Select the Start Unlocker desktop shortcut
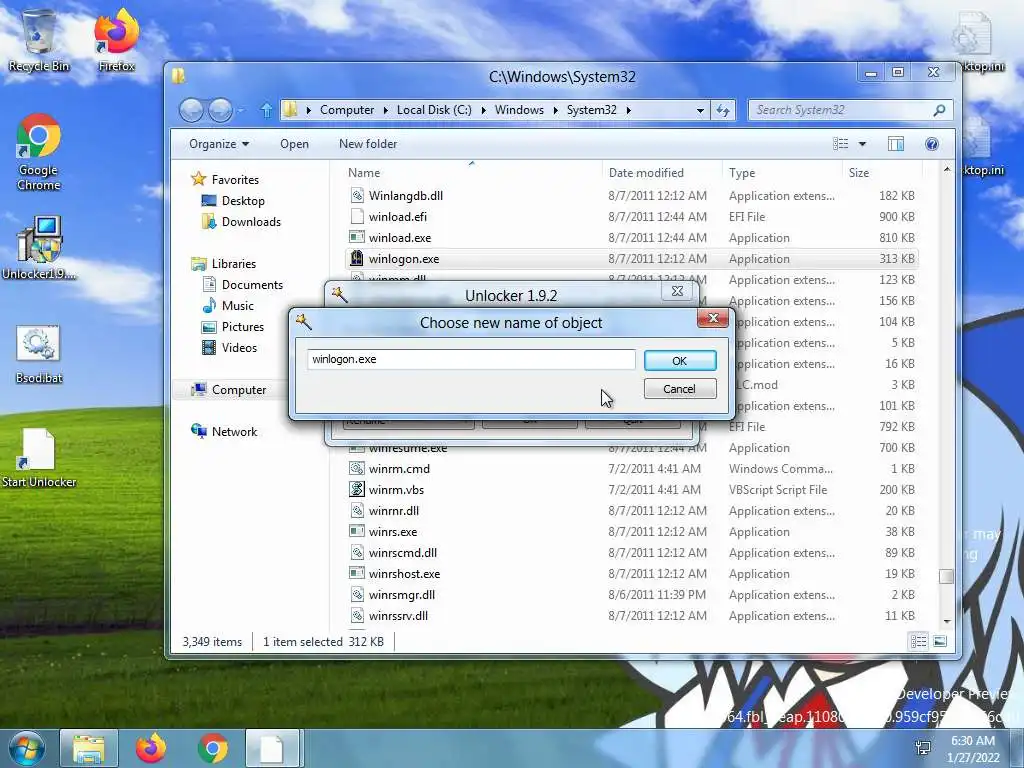The height and width of the screenshot is (768, 1024). 39,458
